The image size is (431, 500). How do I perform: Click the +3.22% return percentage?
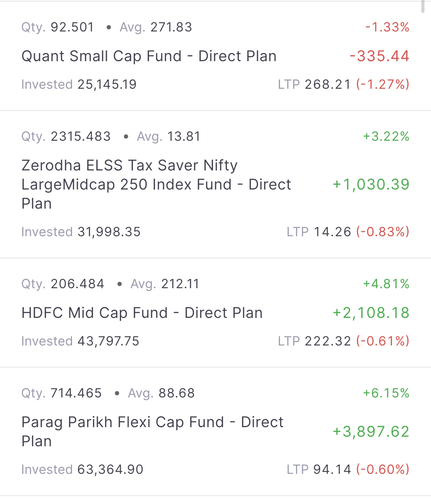(386, 136)
